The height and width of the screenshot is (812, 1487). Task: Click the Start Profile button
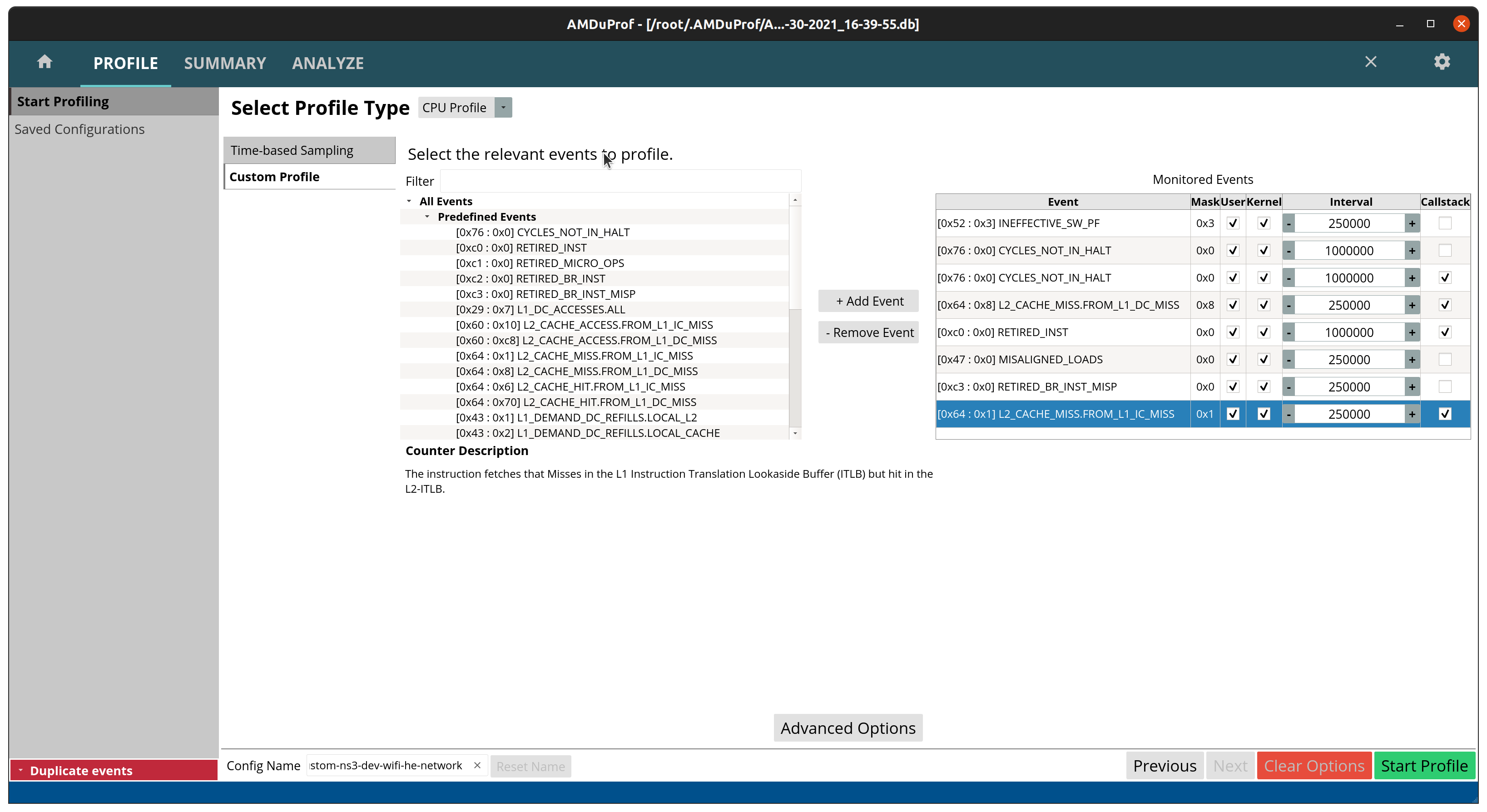click(1423, 765)
